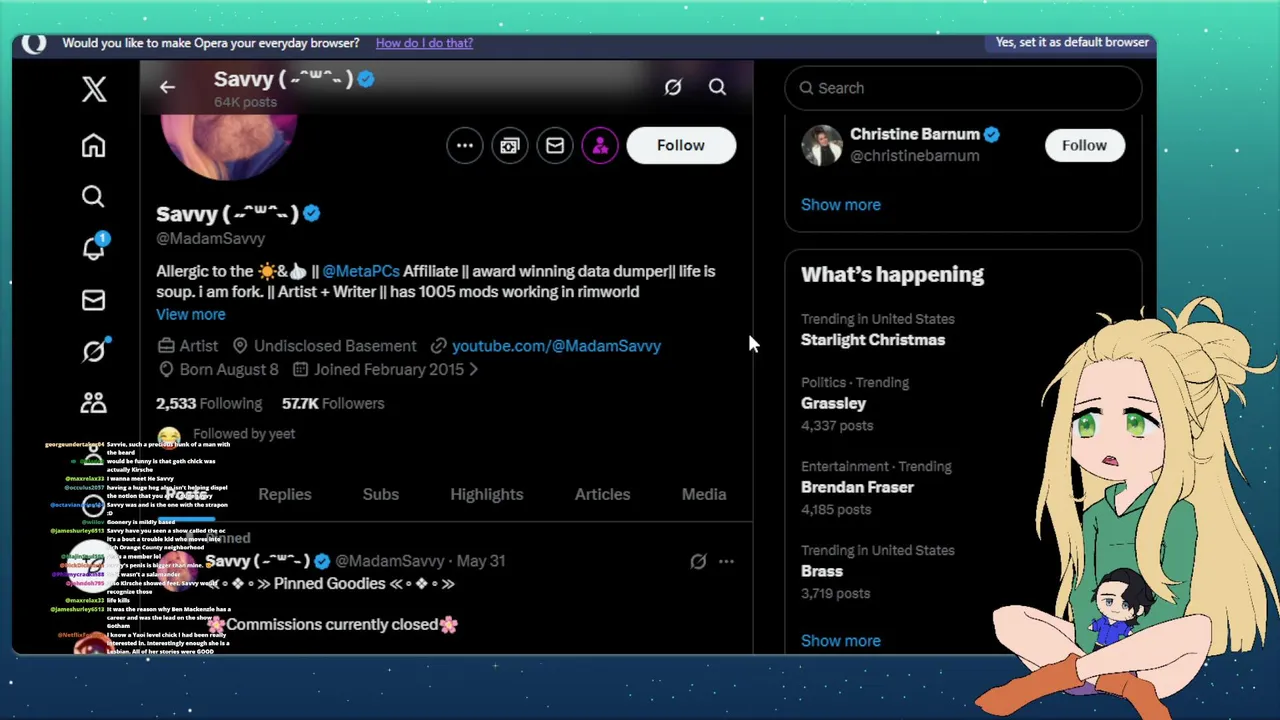Switch to the Subs tab

pyautogui.click(x=381, y=494)
